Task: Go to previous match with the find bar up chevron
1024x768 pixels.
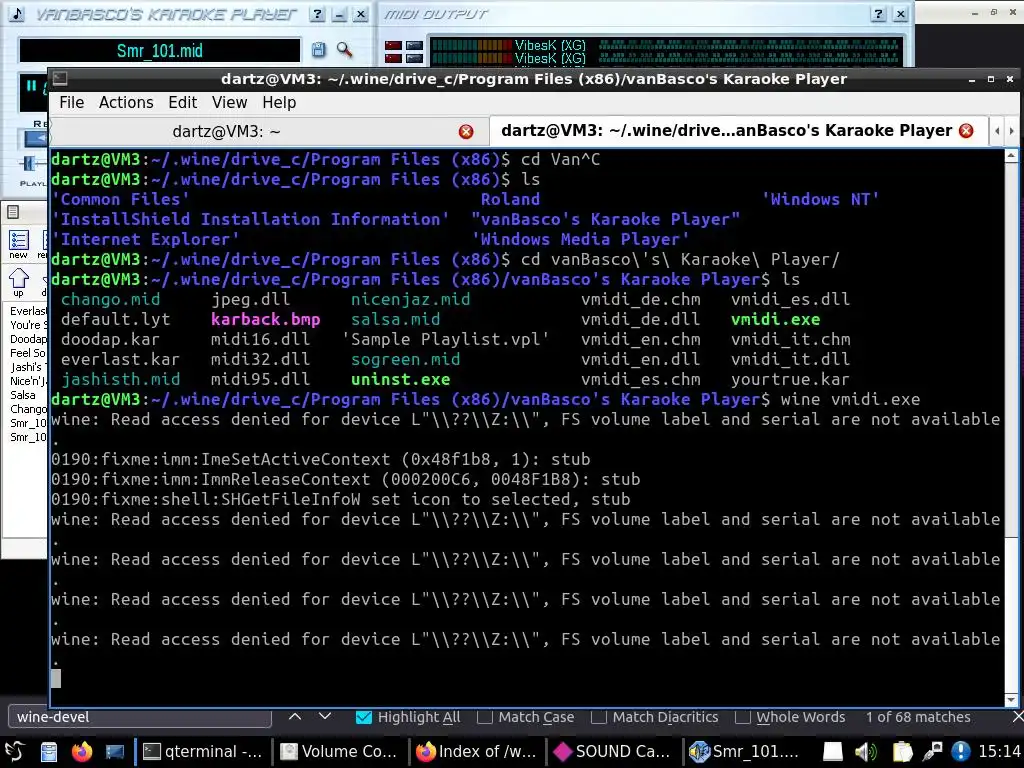Action: 295,716
